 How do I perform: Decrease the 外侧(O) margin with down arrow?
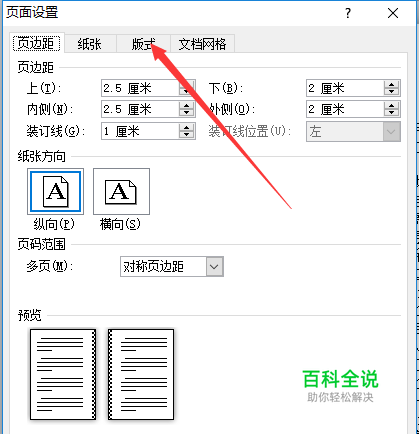click(392, 113)
